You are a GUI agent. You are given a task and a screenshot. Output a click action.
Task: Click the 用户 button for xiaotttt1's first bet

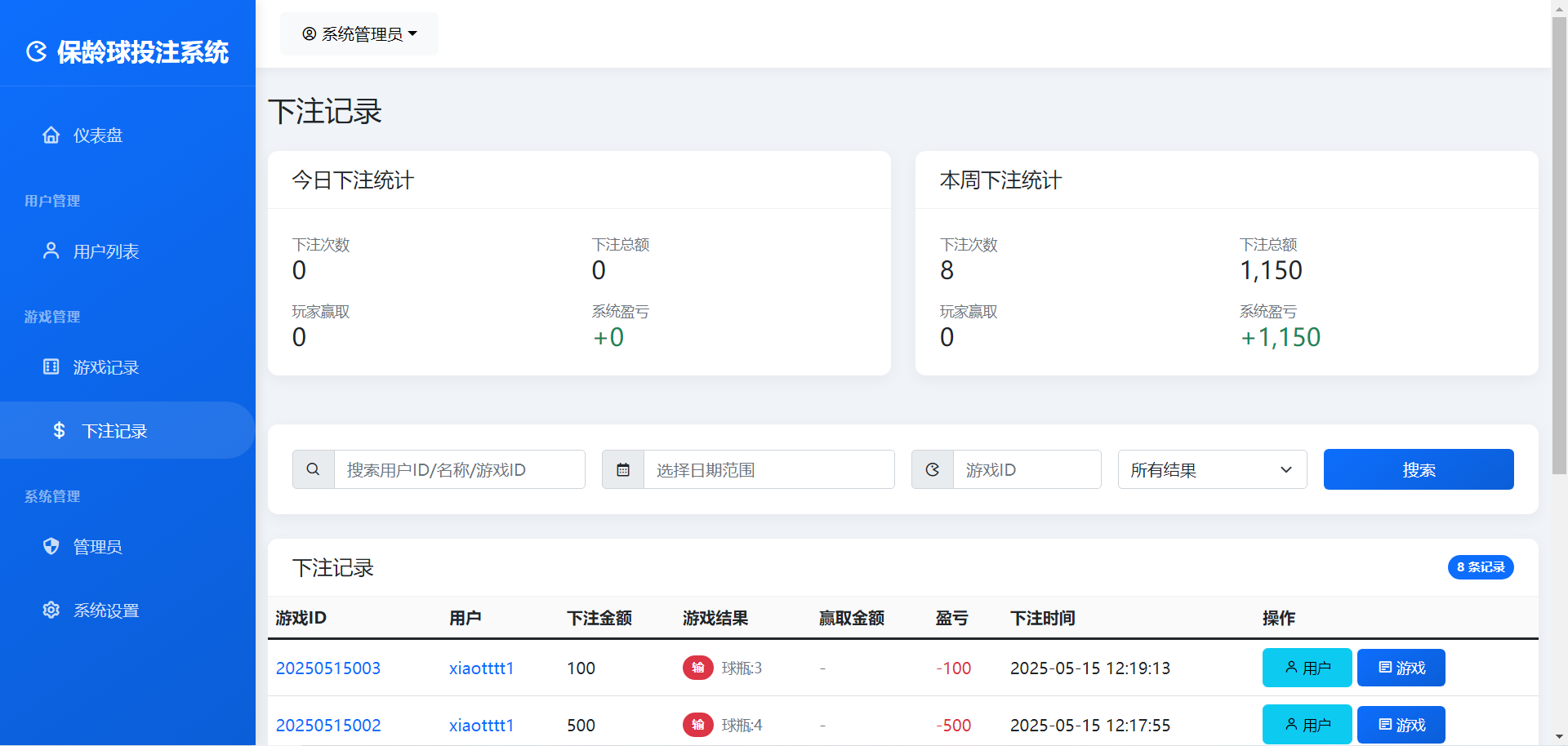pos(1306,668)
